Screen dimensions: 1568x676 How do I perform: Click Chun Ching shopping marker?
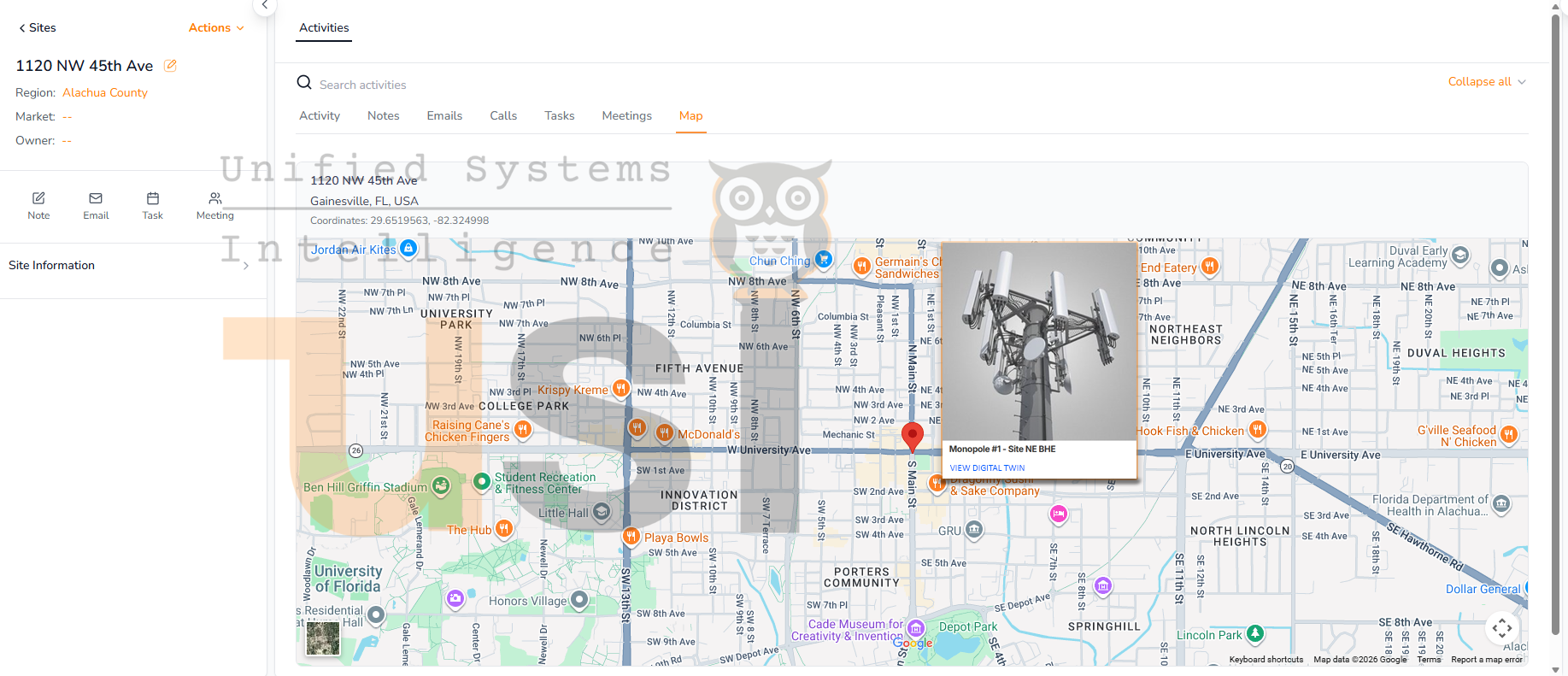(x=823, y=259)
